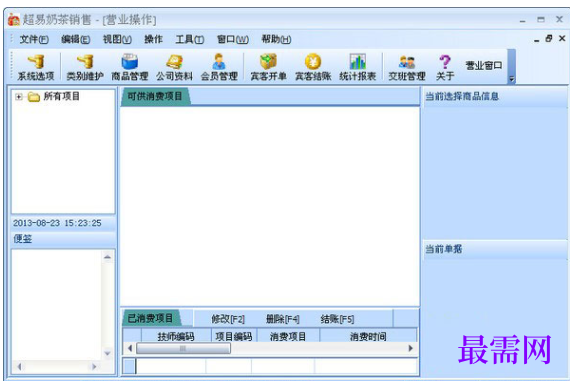This screenshot has width=570, height=381.
Task: Select the 可供消费项目 tab
Action: click(155, 96)
